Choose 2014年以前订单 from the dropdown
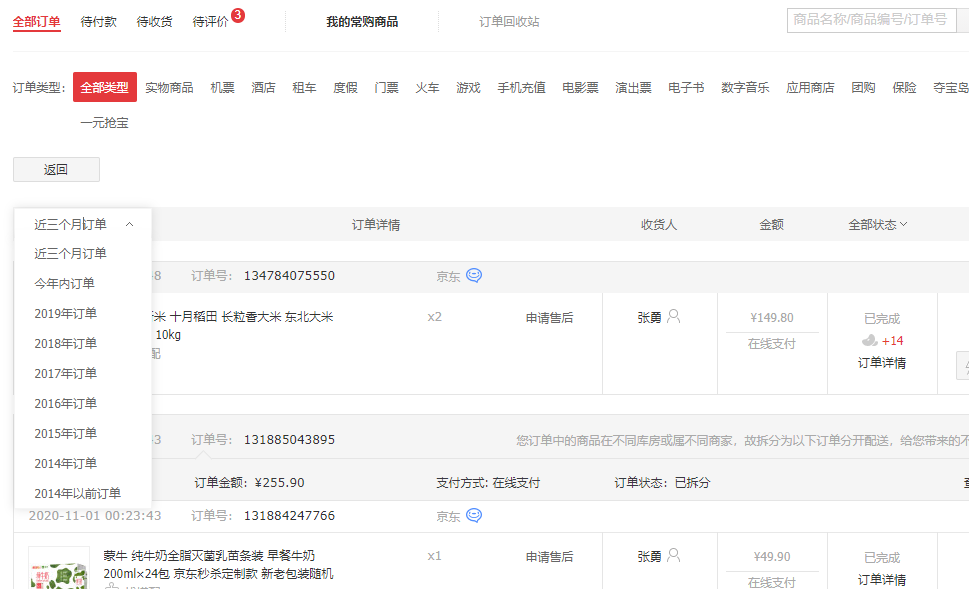The image size is (969, 589). pos(77,493)
